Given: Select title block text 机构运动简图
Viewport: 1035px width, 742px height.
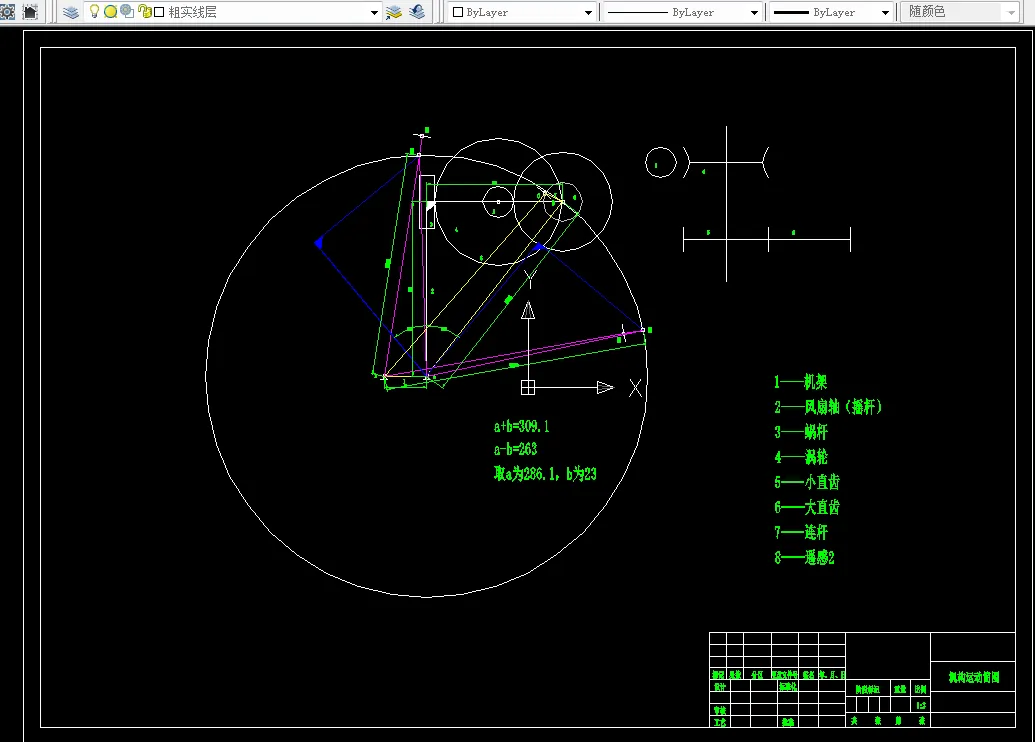Looking at the screenshot, I should coord(974,677).
